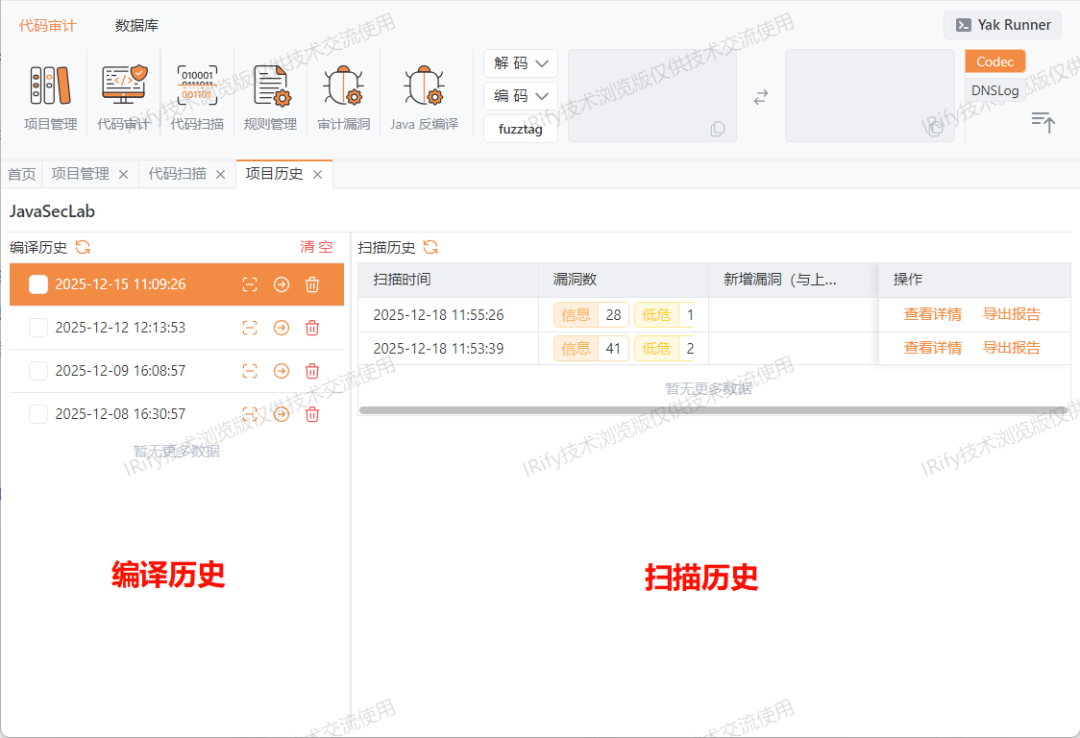This screenshot has width=1080, height=738.
Task: Check the box for 2025-12-08 16:30:57
Action: (39, 414)
